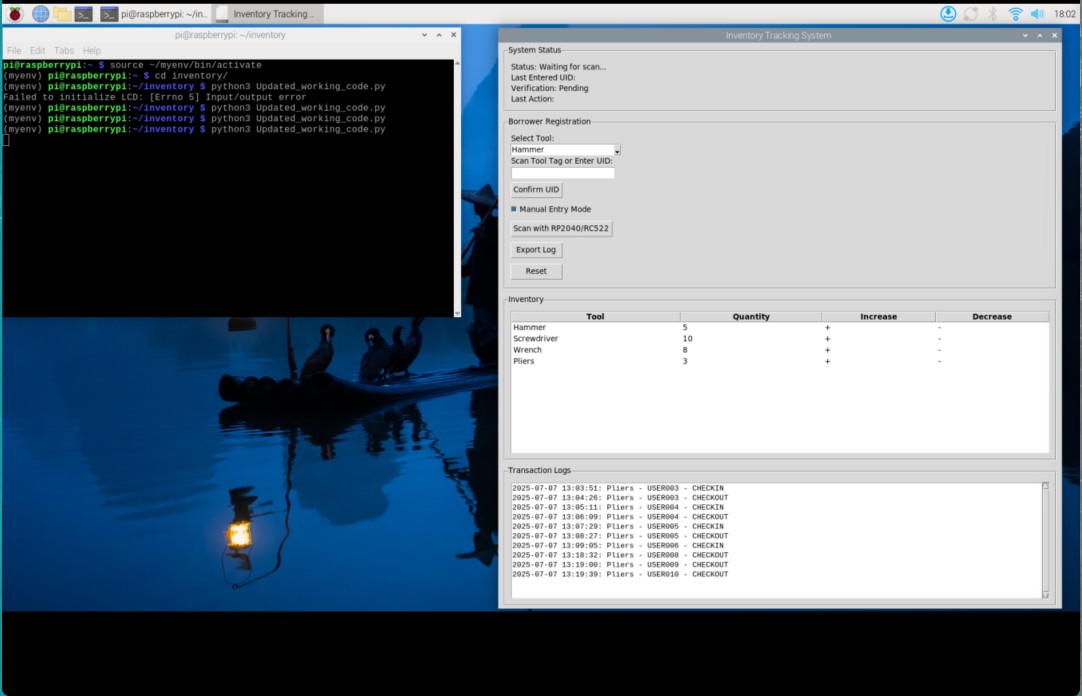Click the Failed to initialize LCD error line
Image resolution: width=1082 pixels, height=696 pixels.
click(155, 97)
